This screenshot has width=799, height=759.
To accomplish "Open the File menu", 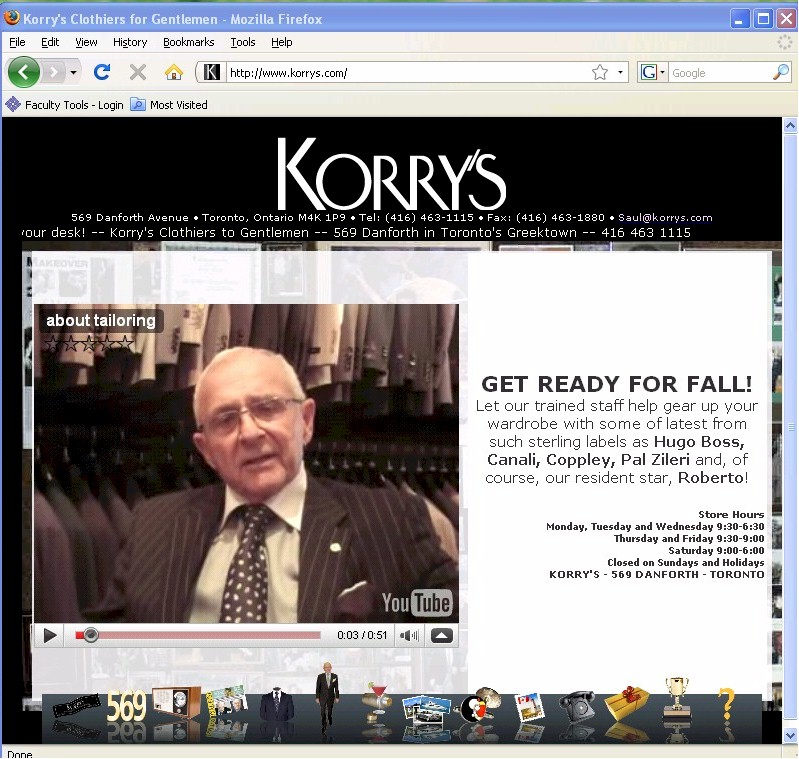I will click(17, 42).
